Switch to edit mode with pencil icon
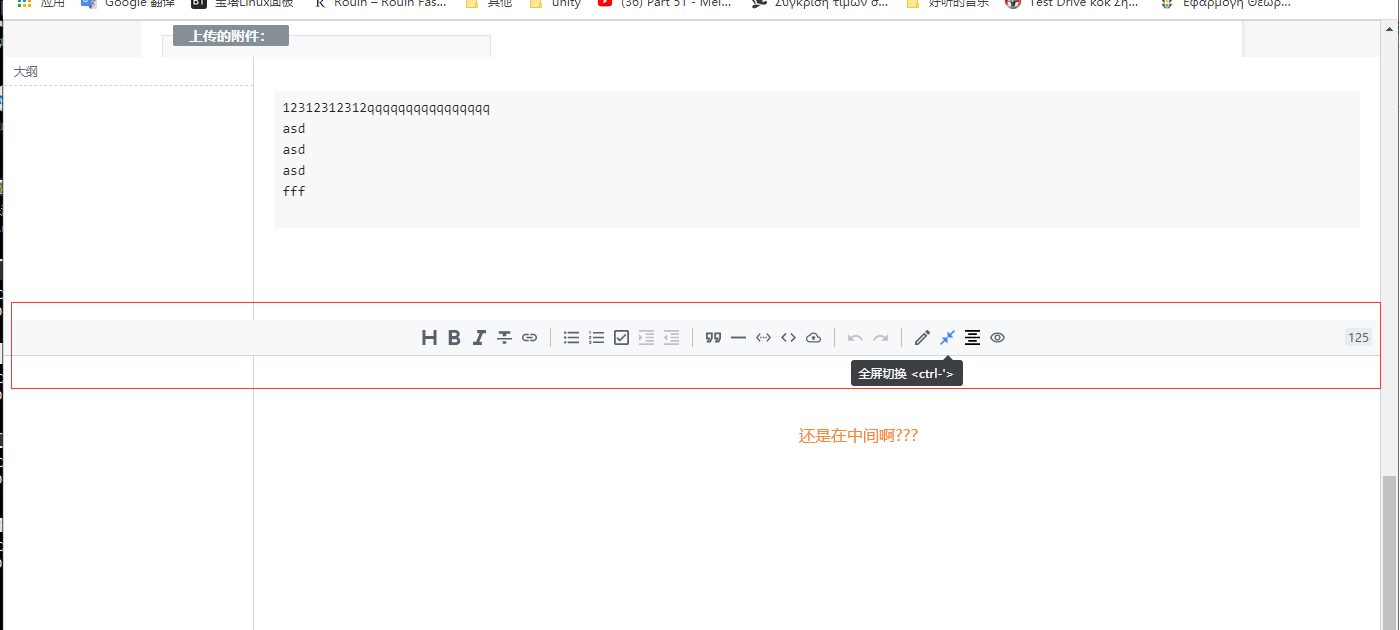 921,337
